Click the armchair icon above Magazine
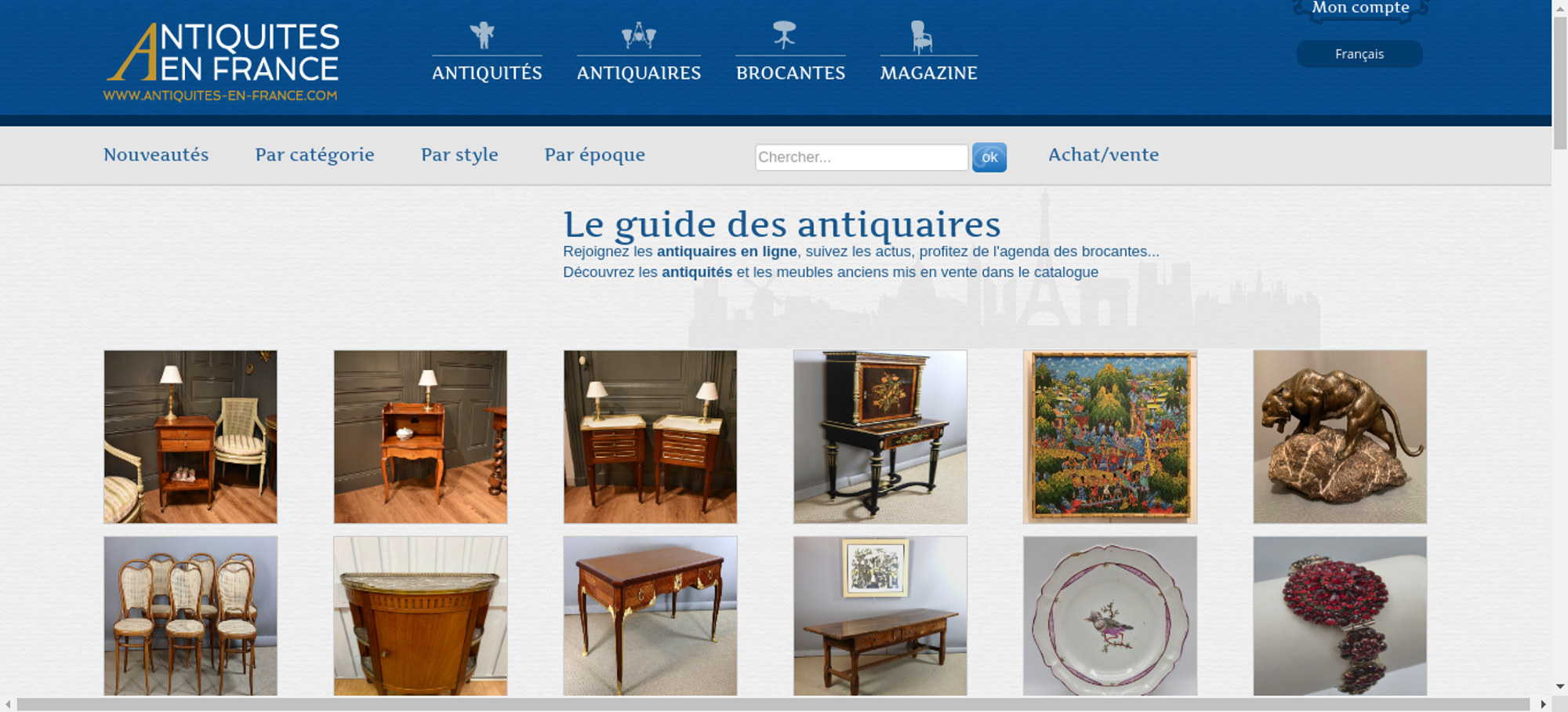Screen dimensions: 1568x712 pos(921,37)
